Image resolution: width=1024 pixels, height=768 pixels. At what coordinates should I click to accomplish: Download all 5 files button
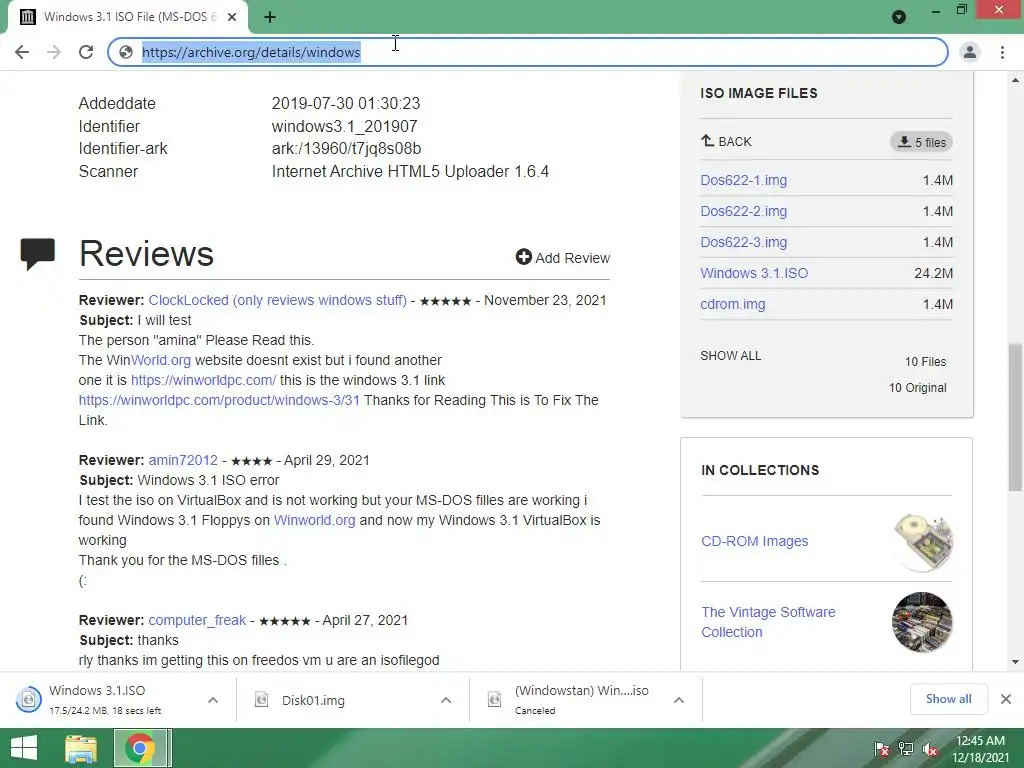[x=921, y=142]
